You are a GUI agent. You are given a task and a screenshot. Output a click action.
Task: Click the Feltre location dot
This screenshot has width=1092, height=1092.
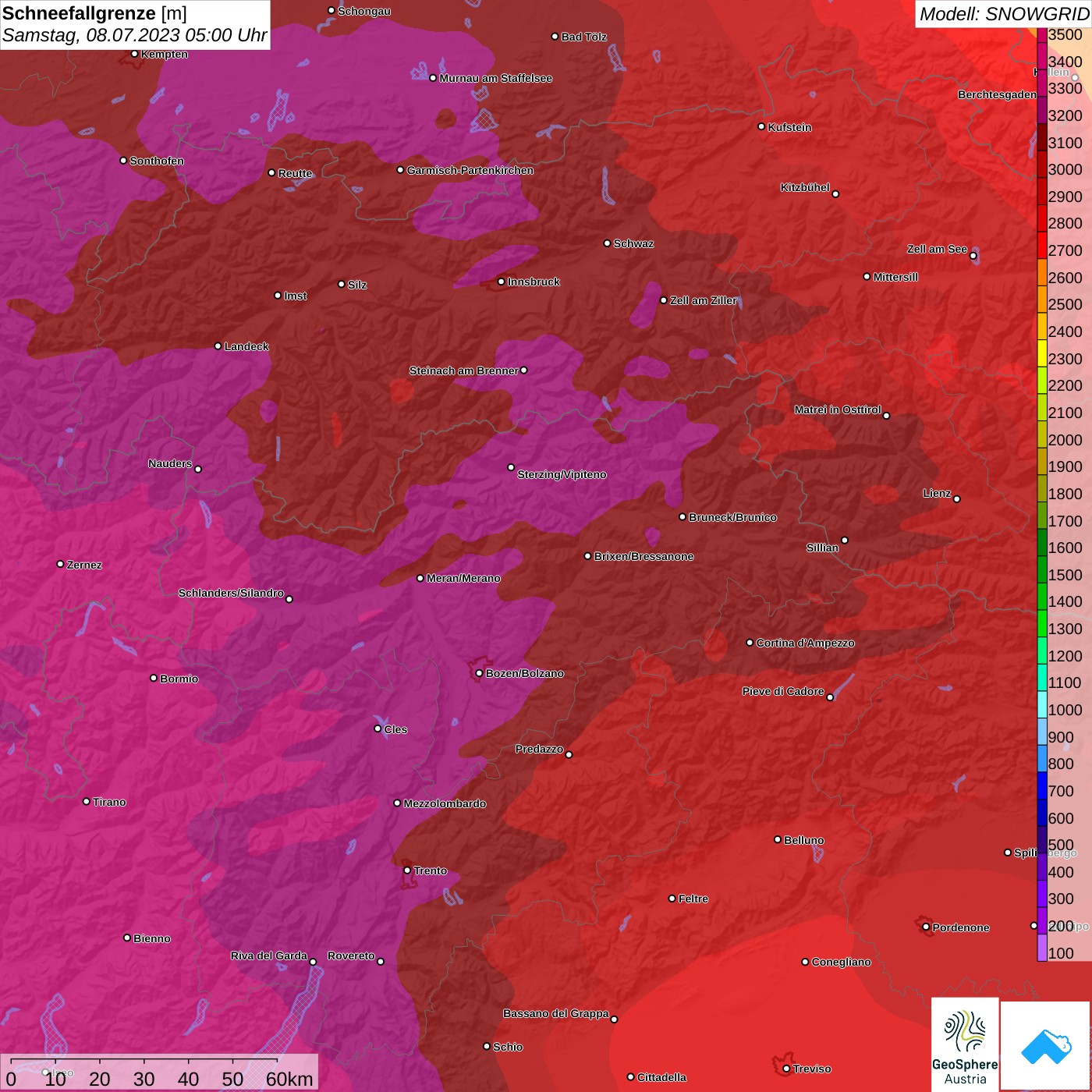(x=672, y=899)
